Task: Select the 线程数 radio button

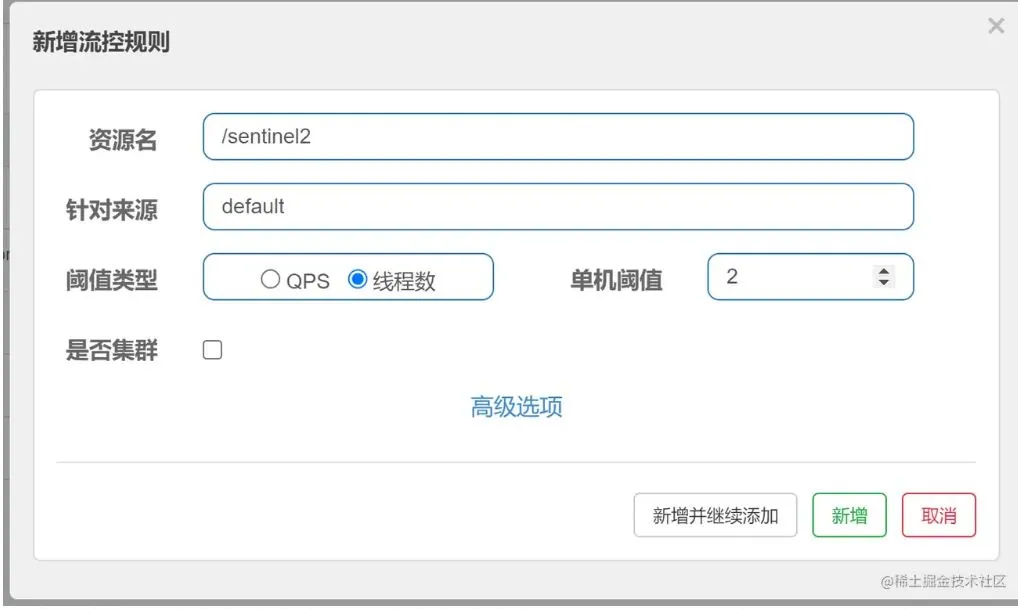Action: [x=357, y=279]
